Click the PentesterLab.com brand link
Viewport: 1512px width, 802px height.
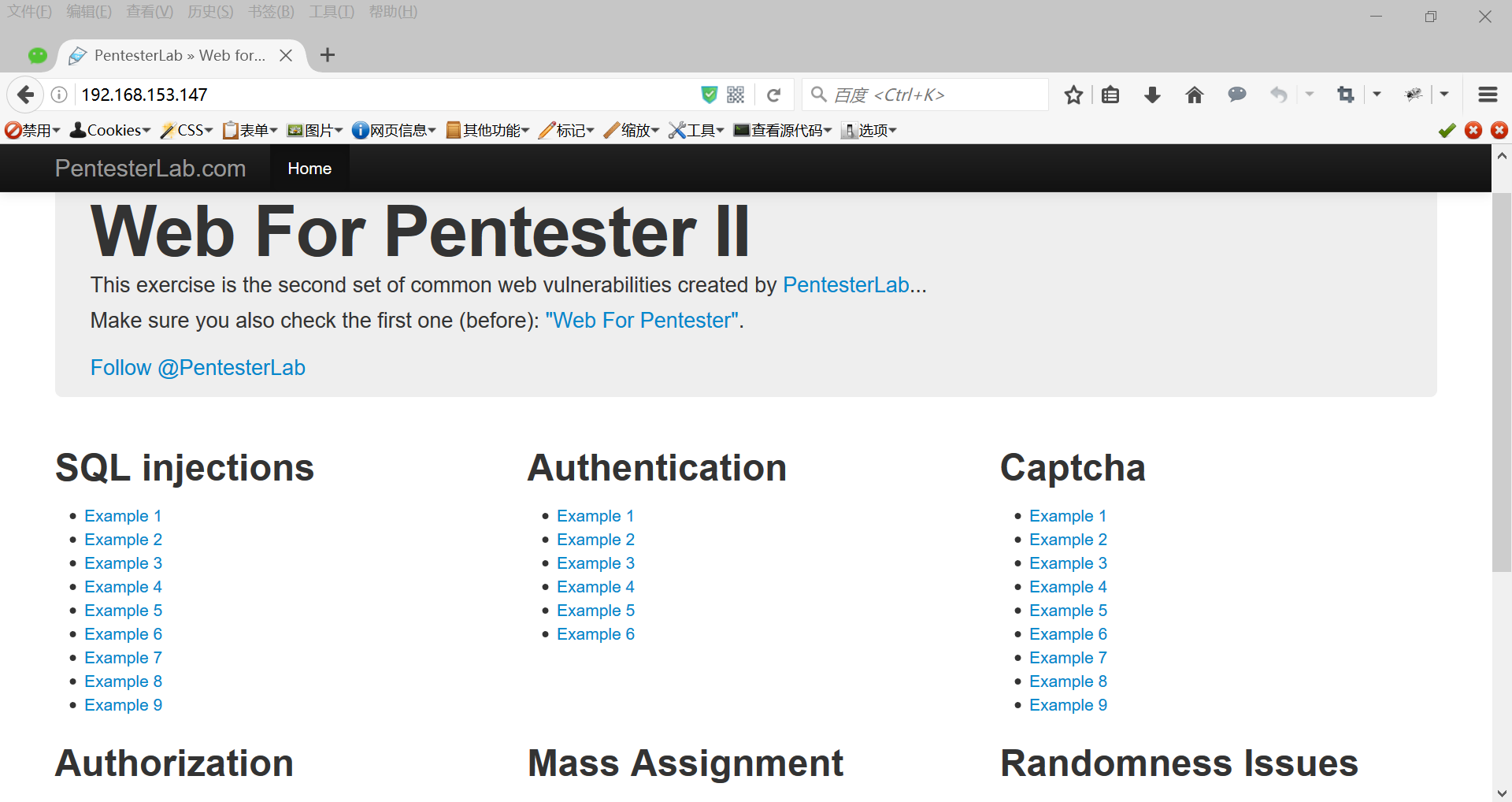click(x=150, y=169)
